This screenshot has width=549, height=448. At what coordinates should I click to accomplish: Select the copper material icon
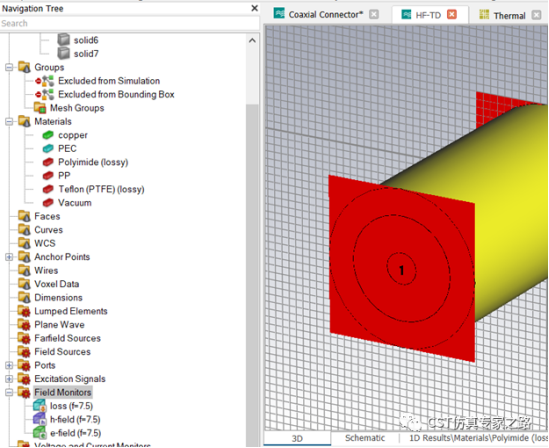[x=48, y=135]
